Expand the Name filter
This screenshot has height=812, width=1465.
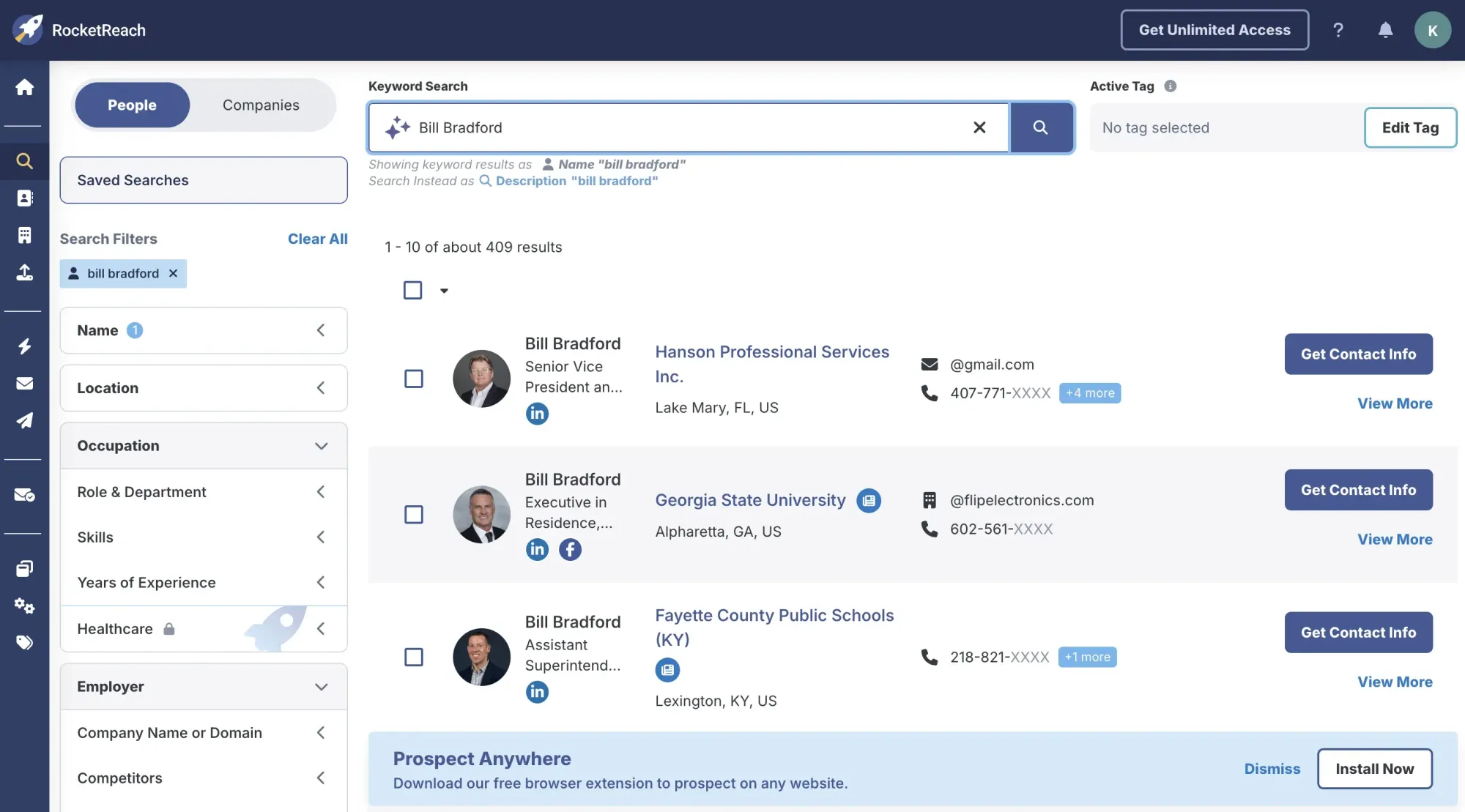click(204, 330)
